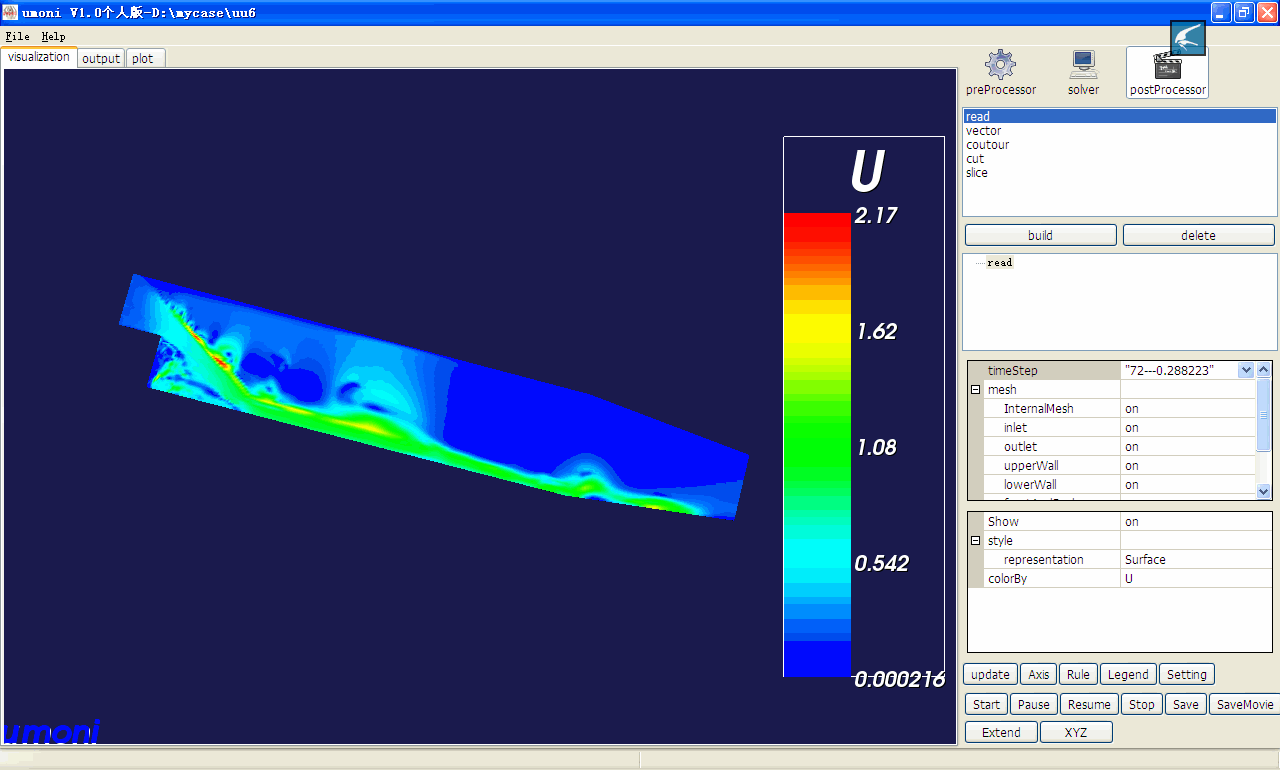Start the animation playback

[x=986, y=704]
